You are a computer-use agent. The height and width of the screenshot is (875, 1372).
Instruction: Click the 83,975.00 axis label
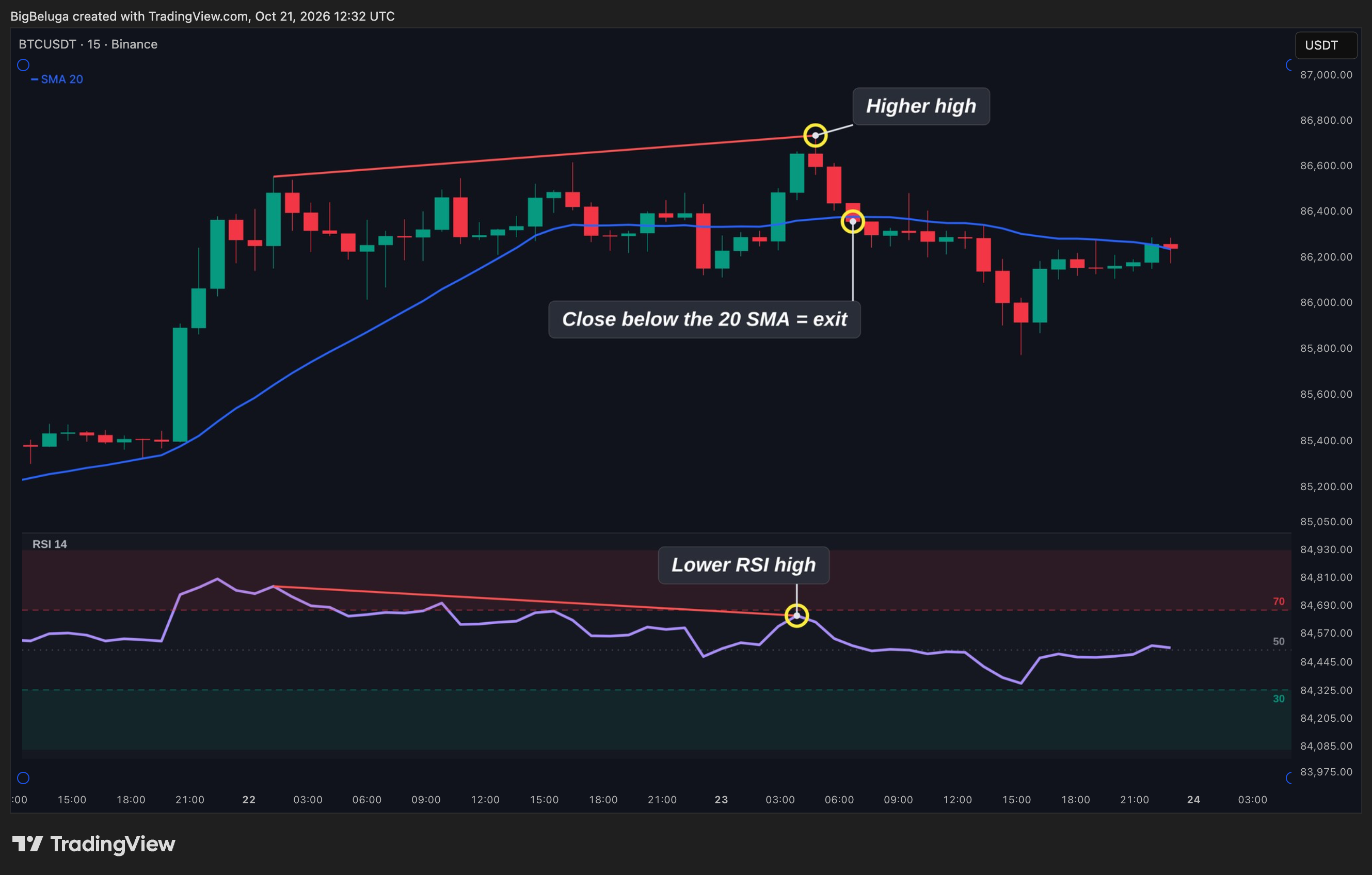click(x=1326, y=772)
